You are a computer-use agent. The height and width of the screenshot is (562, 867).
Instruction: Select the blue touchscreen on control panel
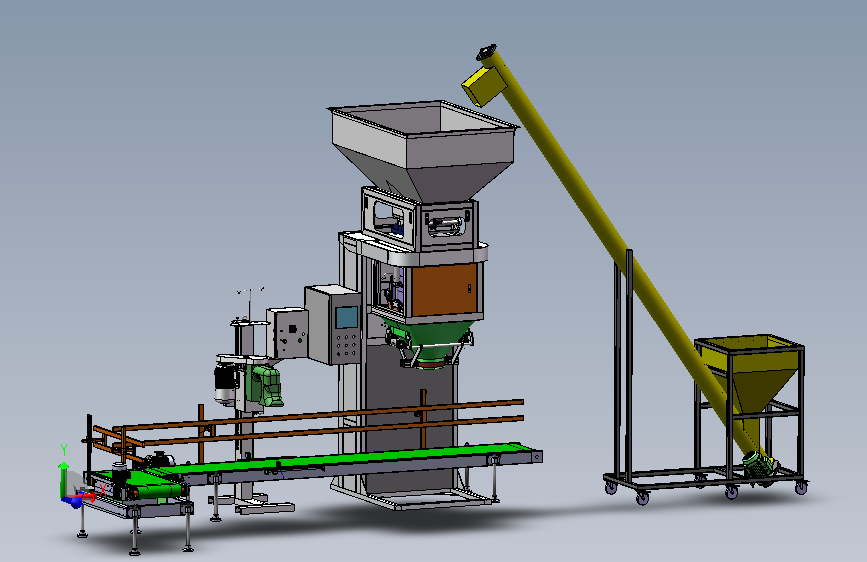[347, 318]
